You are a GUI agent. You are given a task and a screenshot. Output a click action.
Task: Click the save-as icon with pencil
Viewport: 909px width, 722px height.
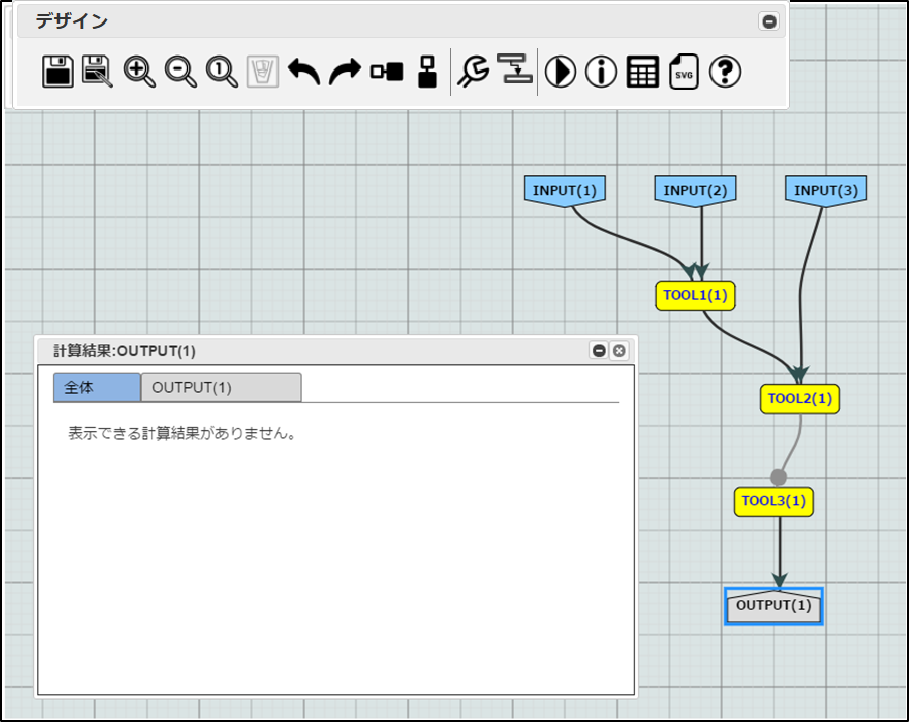click(x=98, y=72)
